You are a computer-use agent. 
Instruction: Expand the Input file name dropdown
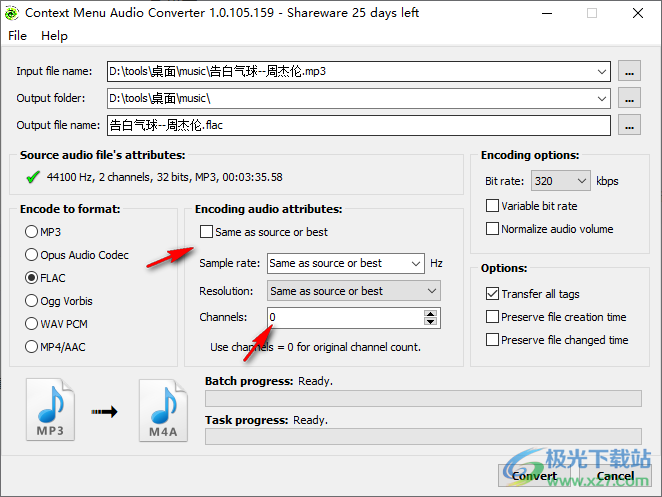point(602,71)
